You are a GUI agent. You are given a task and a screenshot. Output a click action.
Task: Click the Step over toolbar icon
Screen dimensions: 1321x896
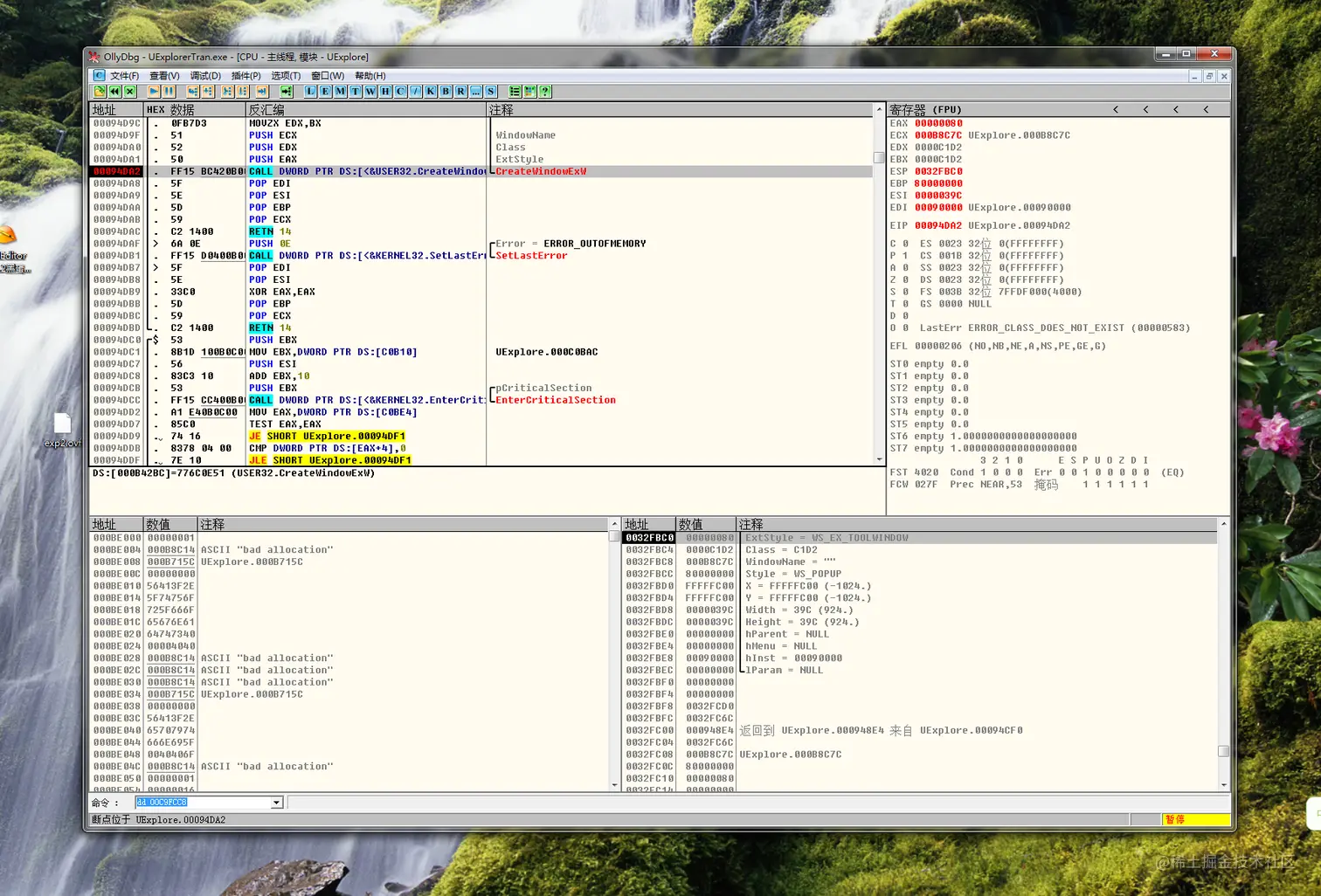(x=208, y=91)
